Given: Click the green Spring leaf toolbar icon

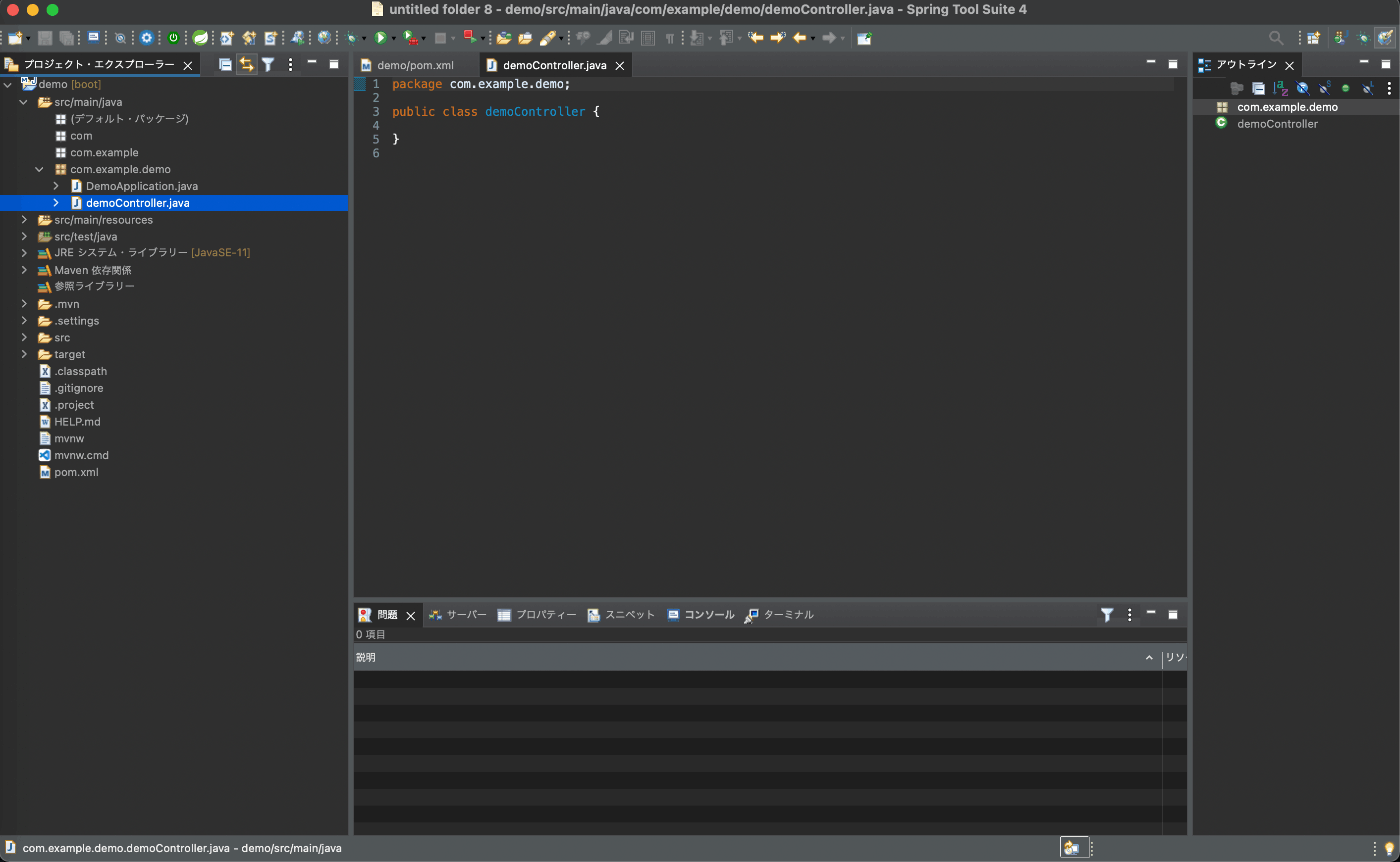Looking at the screenshot, I should 200,38.
